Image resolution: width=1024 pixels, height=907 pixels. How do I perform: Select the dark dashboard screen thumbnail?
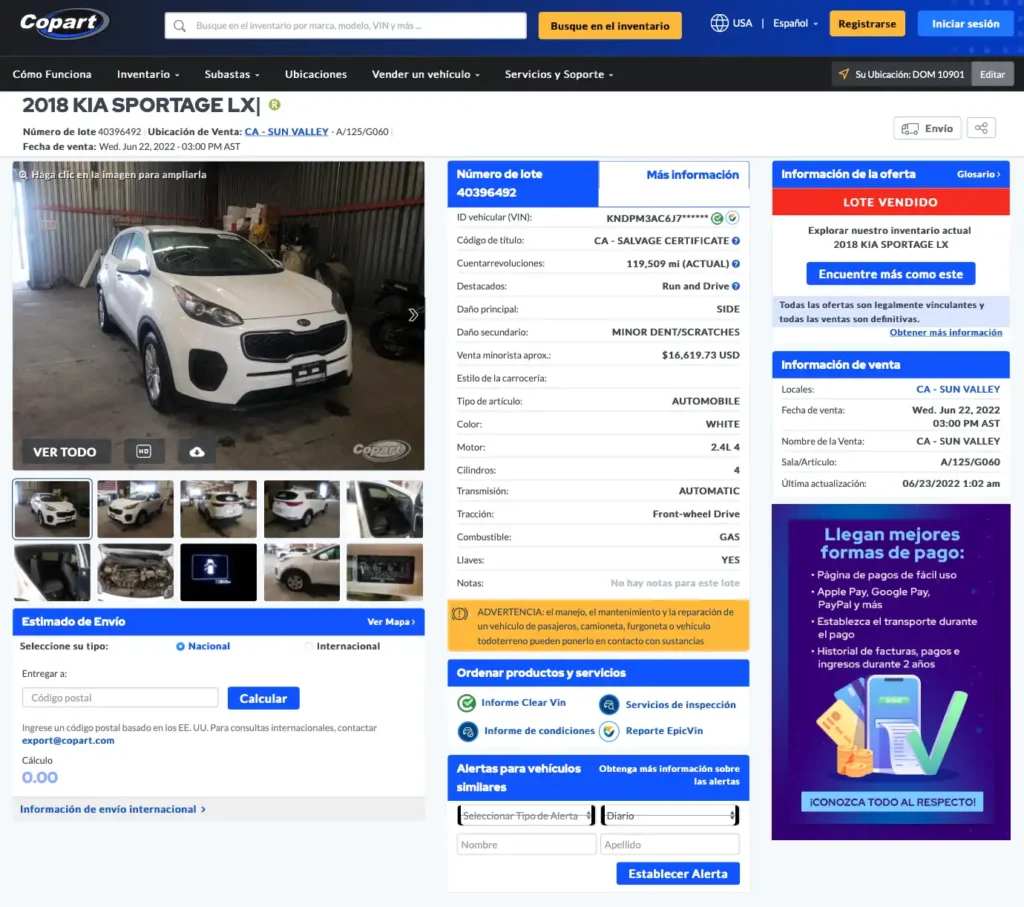click(x=218, y=572)
